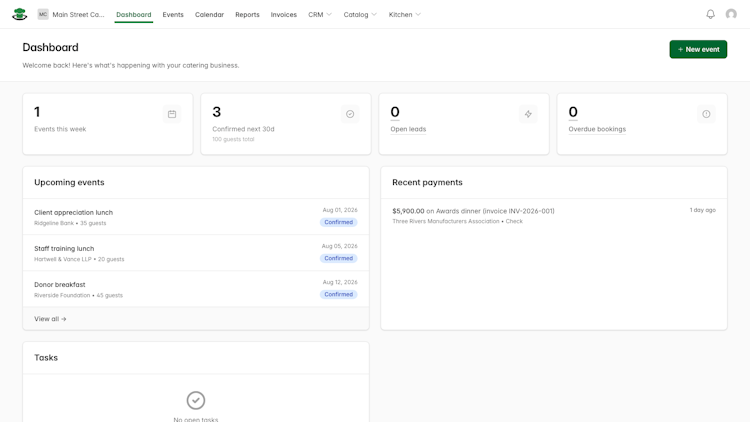Click the checkmark icon on Confirmed next 30d card
Viewport: 750px width, 422px height.
pos(350,114)
